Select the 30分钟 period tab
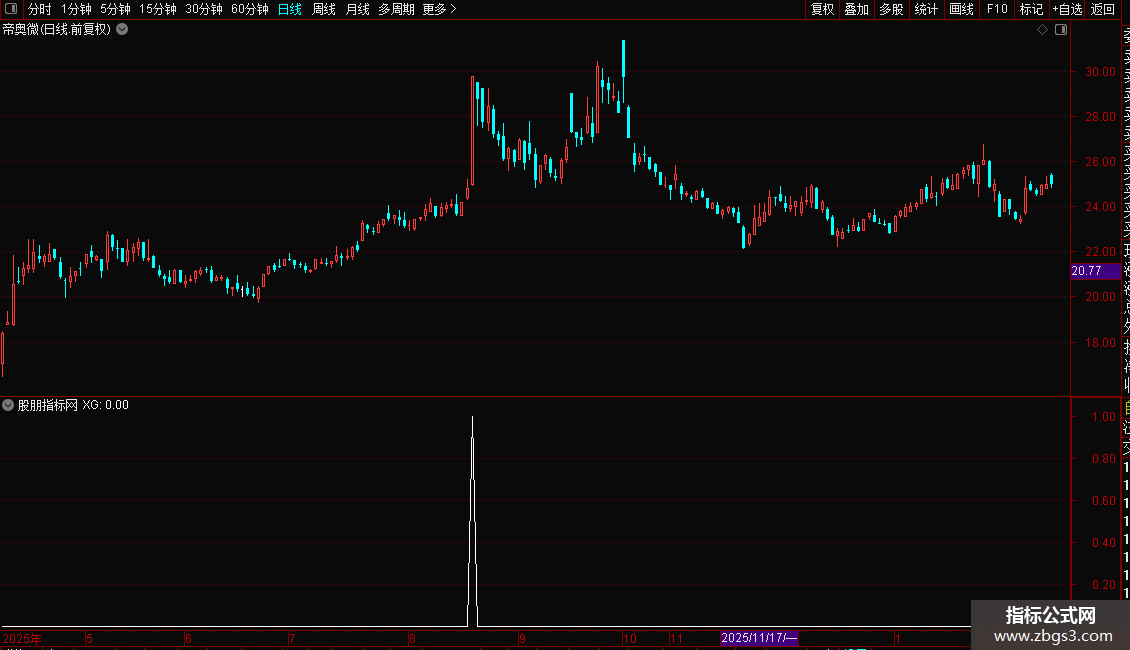 pyautogui.click(x=203, y=9)
